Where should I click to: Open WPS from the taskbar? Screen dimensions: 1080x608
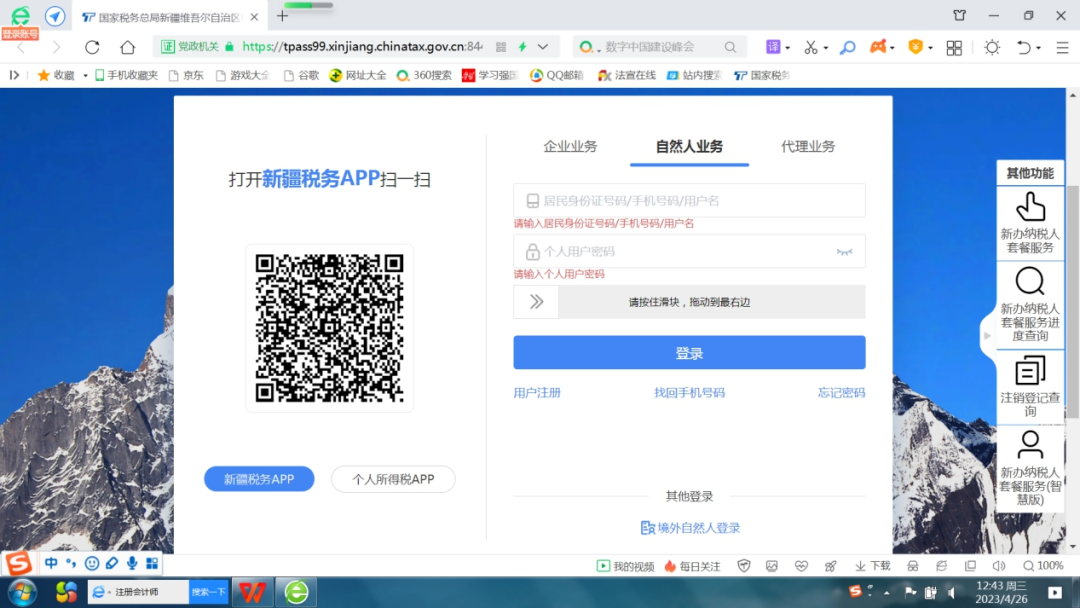[x=253, y=592]
